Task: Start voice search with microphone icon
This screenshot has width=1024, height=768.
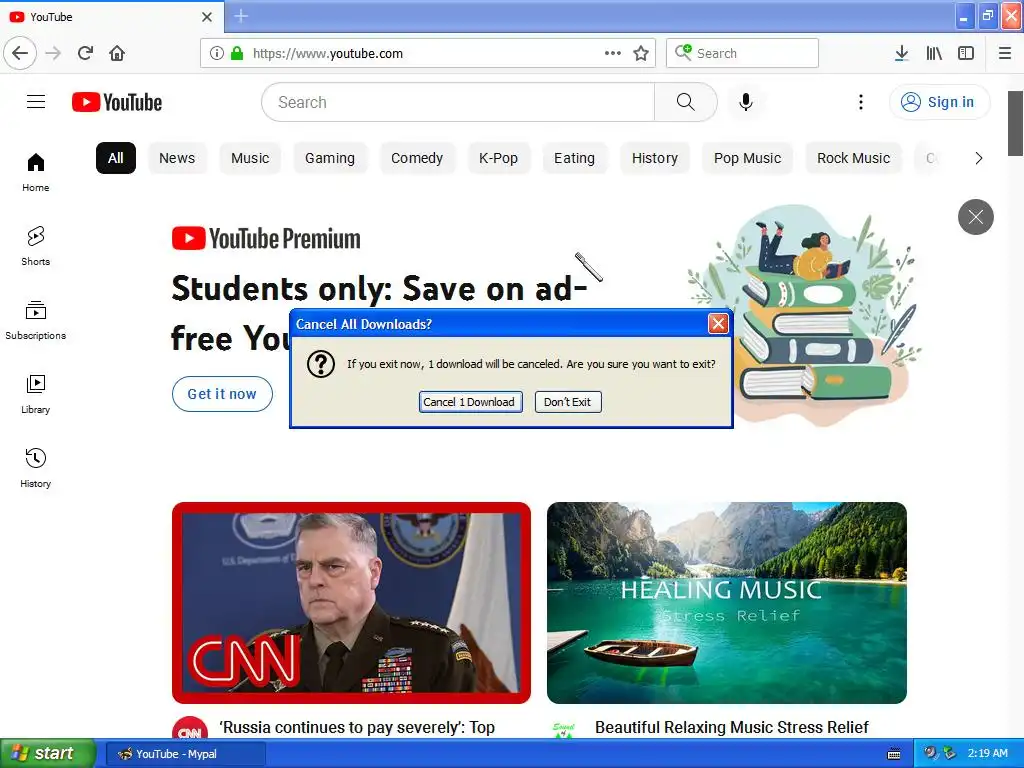Action: [x=746, y=102]
